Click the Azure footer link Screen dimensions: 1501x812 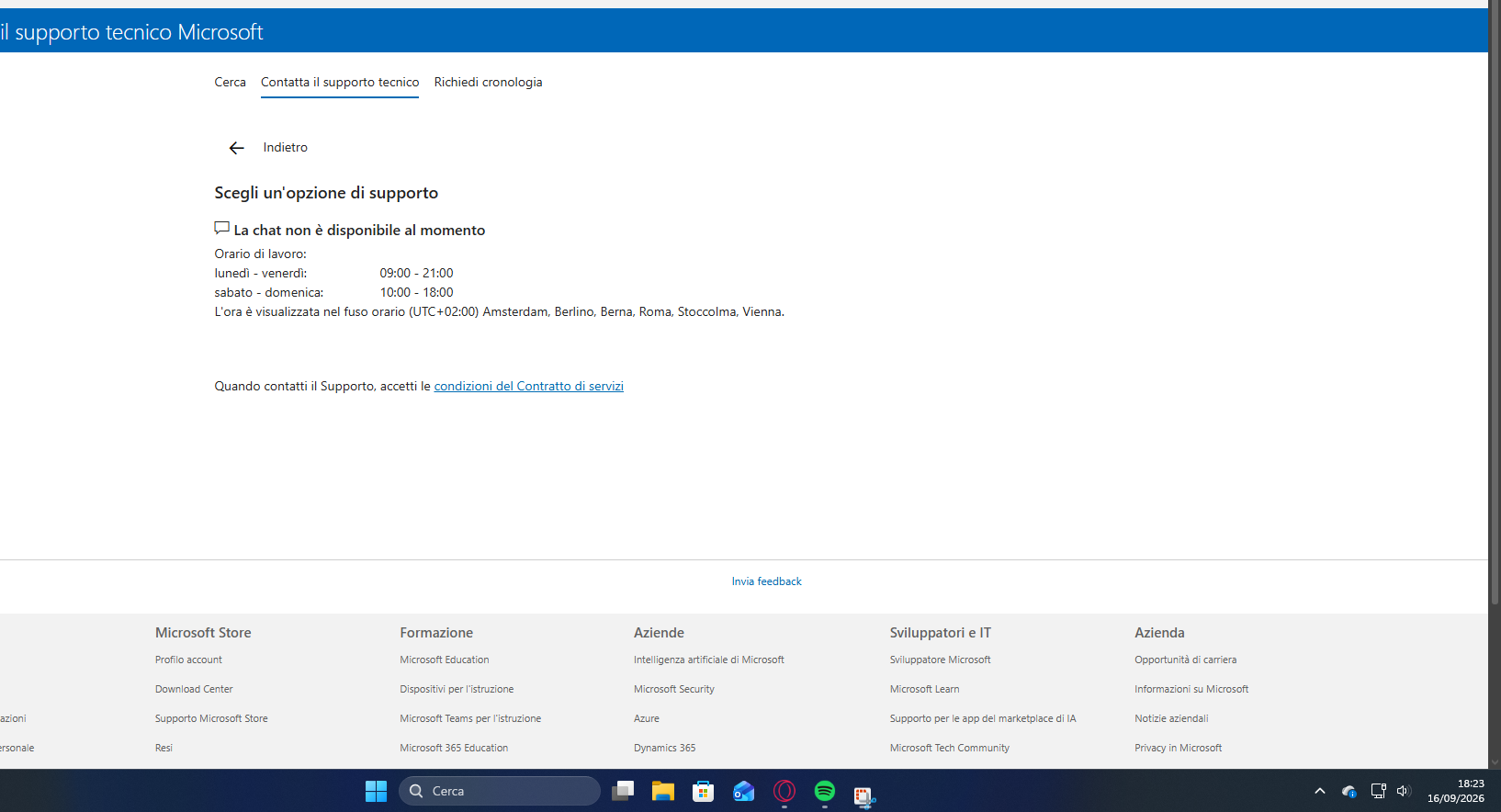tap(647, 718)
